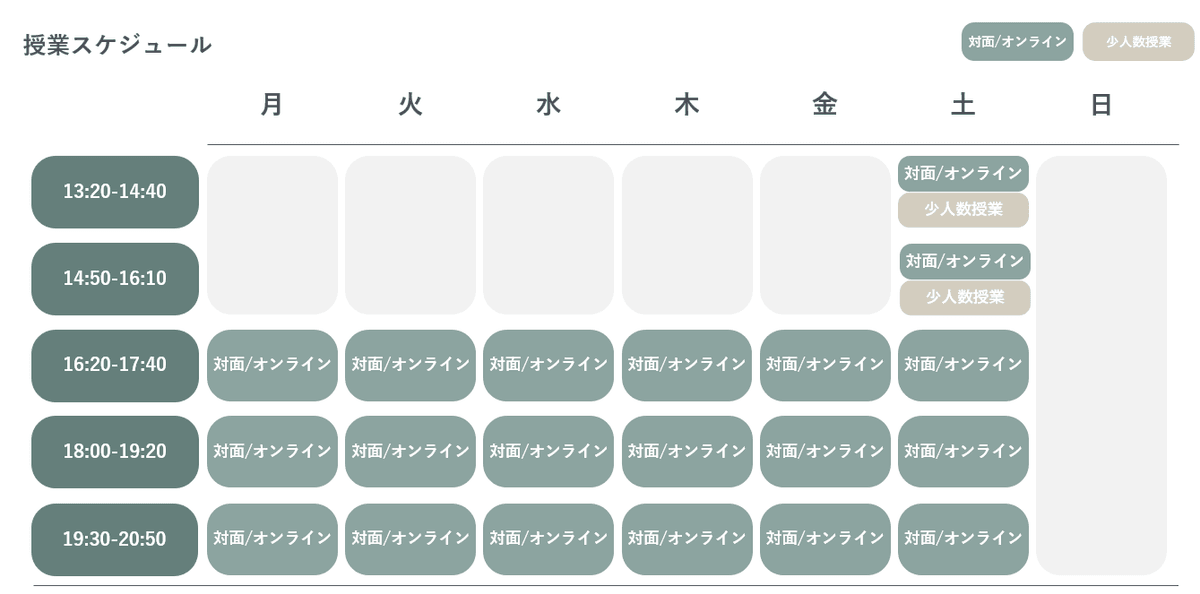Viewport: 1200px width, 594px height.
Task: Open Saturday 14:50-16:10 対面/オンライン class
Action: pyautogui.click(x=964, y=261)
